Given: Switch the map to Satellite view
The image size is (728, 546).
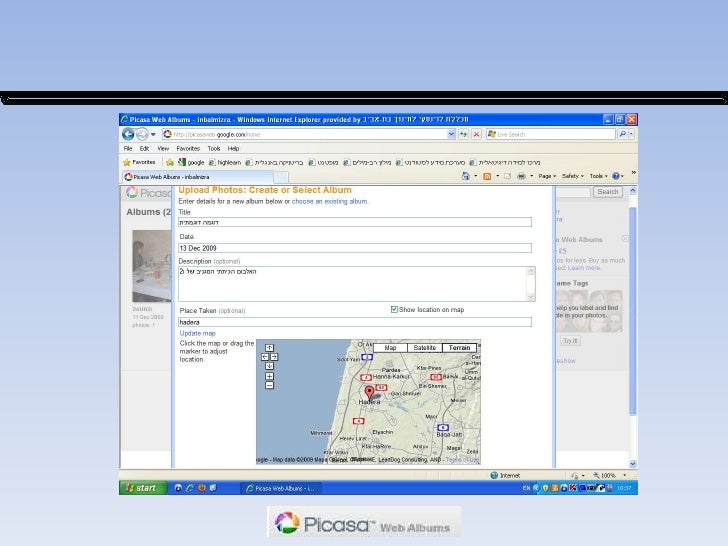Looking at the screenshot, I should pyautogui.click(x=425, y=348).
